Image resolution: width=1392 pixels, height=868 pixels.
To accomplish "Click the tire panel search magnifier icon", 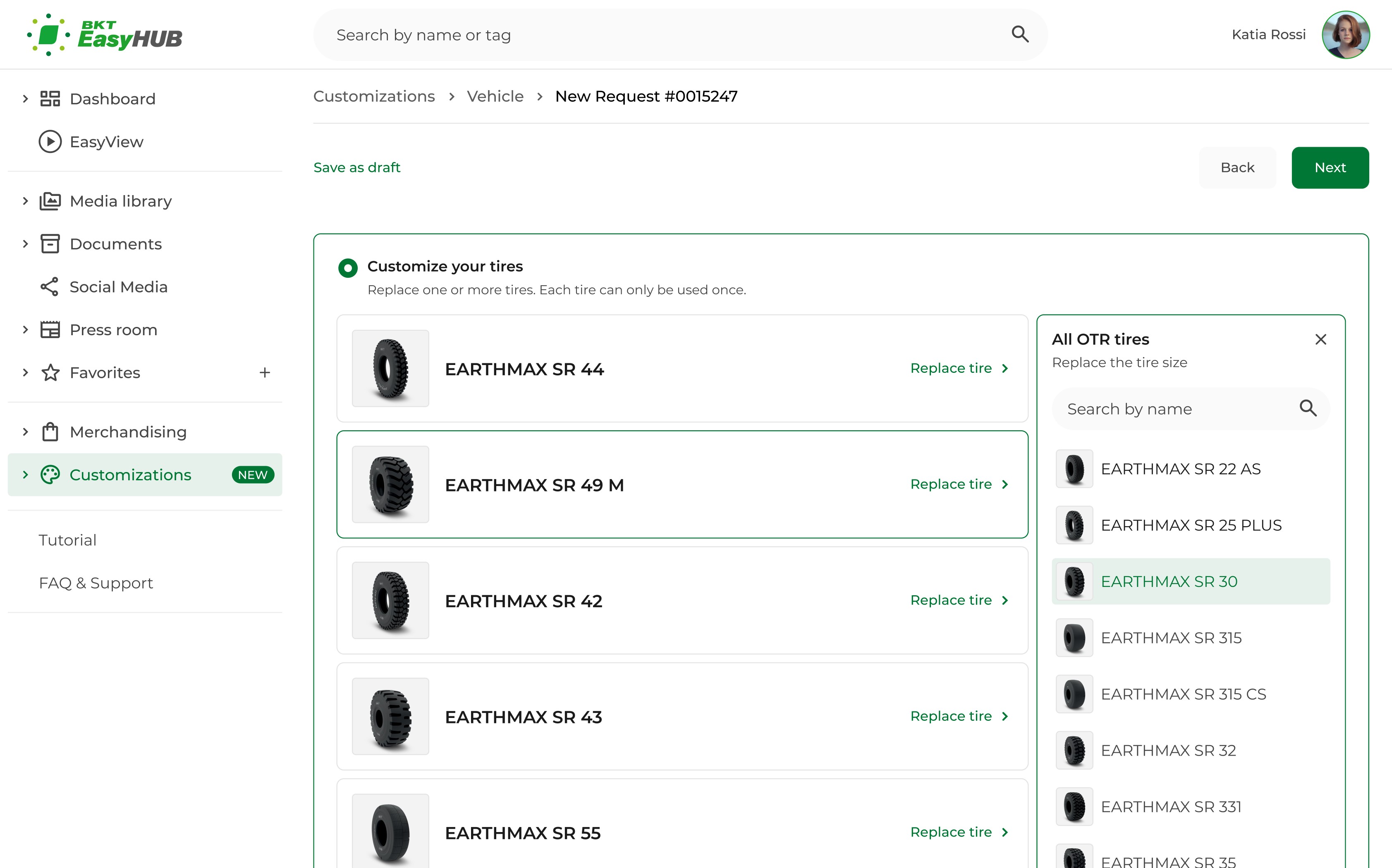I will 1308,408.
